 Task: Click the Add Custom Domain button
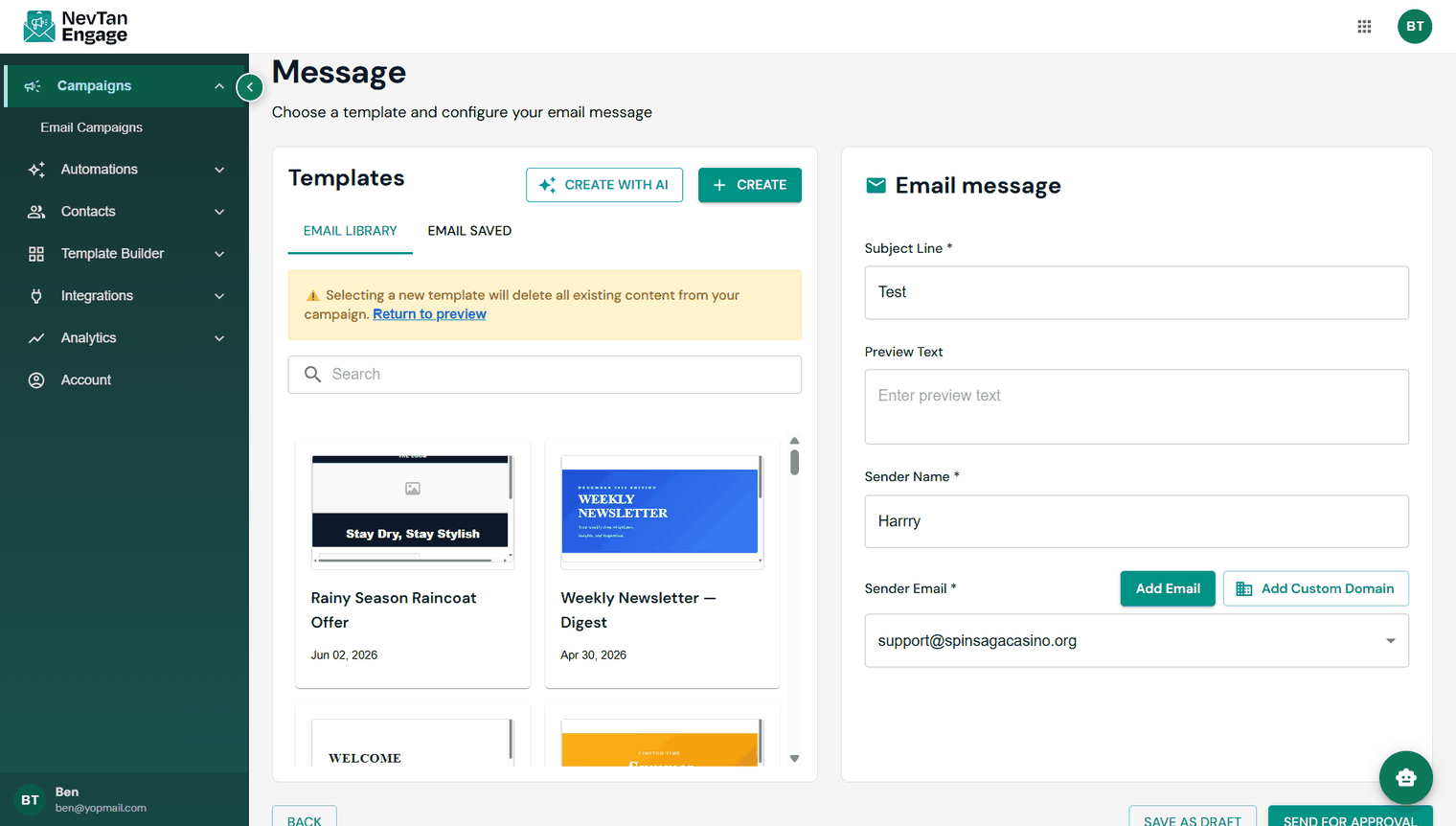point(1315,588)
